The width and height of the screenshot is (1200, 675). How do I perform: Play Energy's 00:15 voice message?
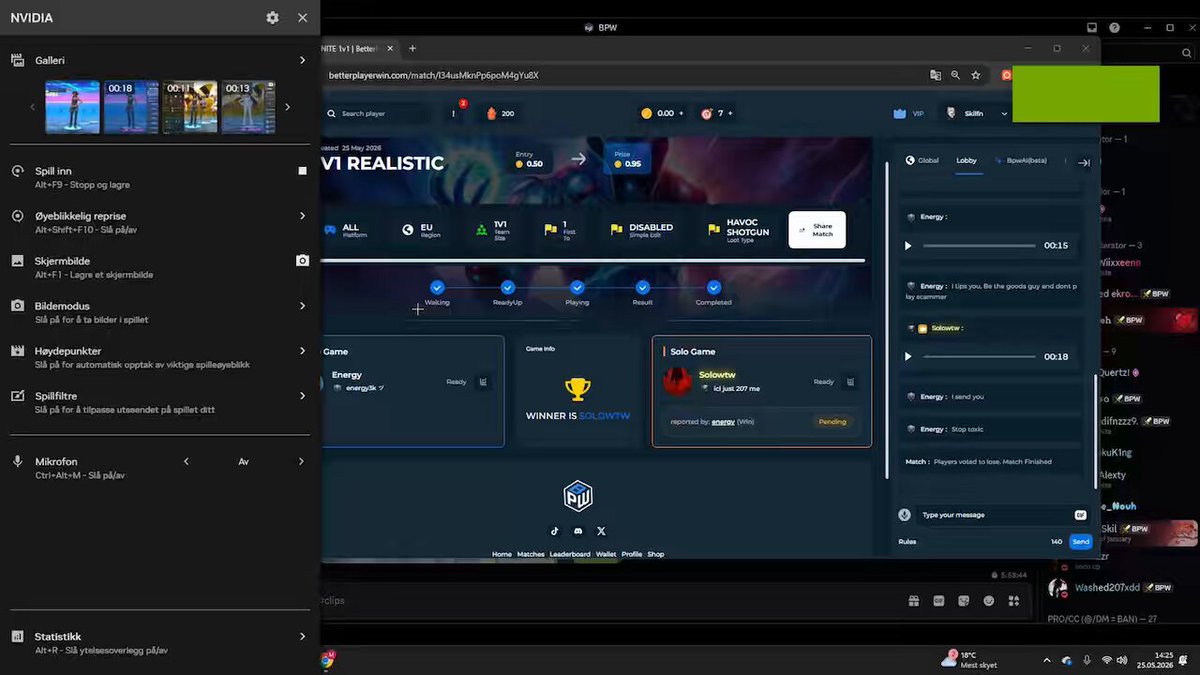pyautogui.click(x=908, y=245)
